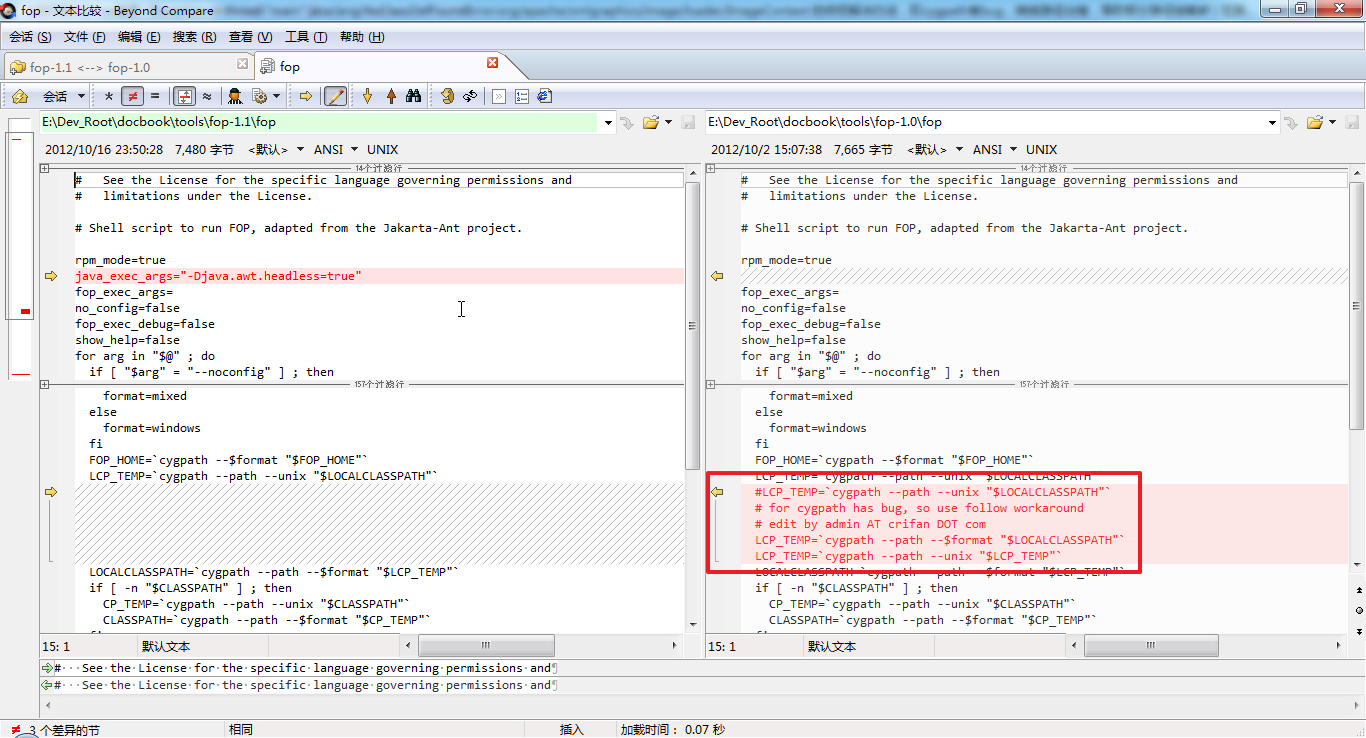This screenshot has height=738, width=1366.
Task: Click the toolbar icon with double chevron page
Action: click(x=498, y=97)
